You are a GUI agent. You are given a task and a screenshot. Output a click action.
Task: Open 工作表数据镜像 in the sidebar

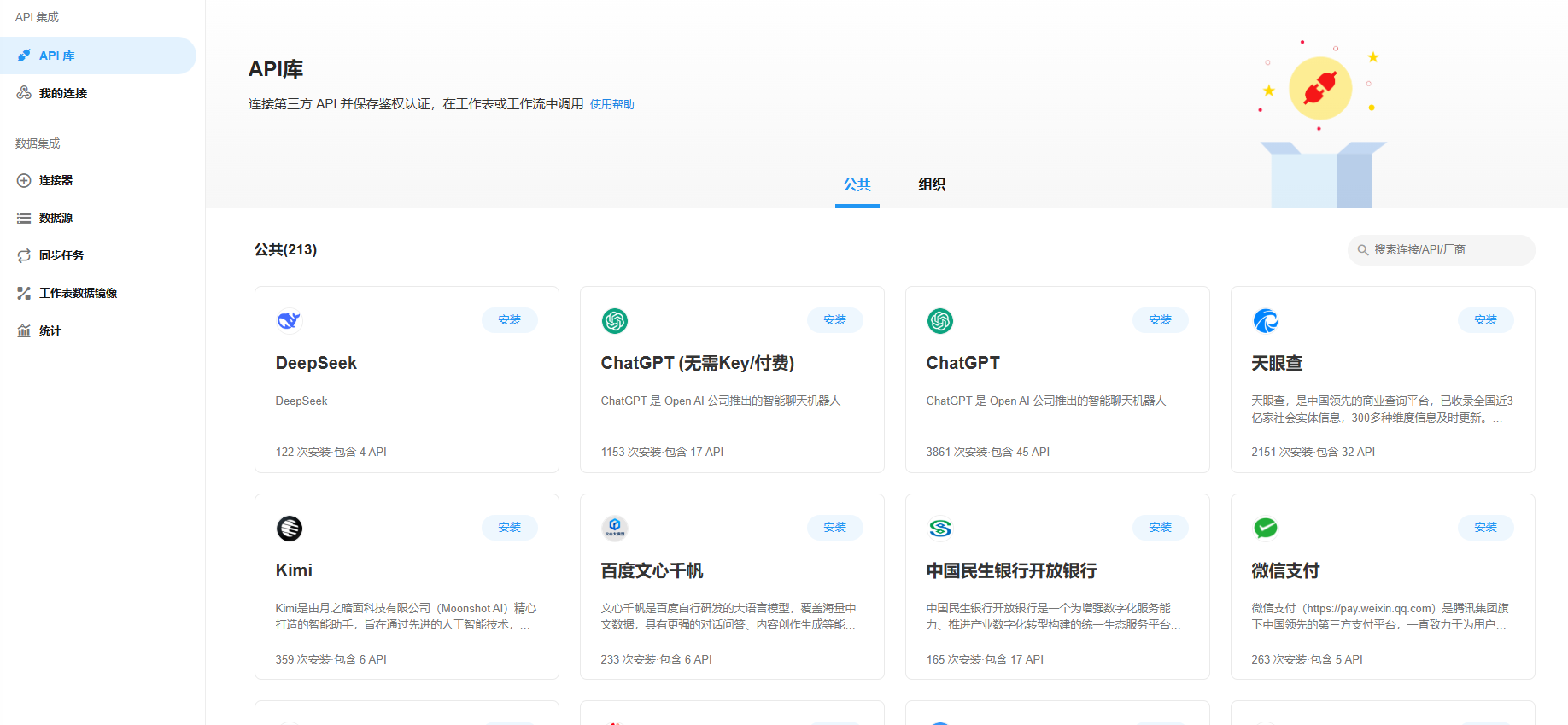click(x=78, y=293)
